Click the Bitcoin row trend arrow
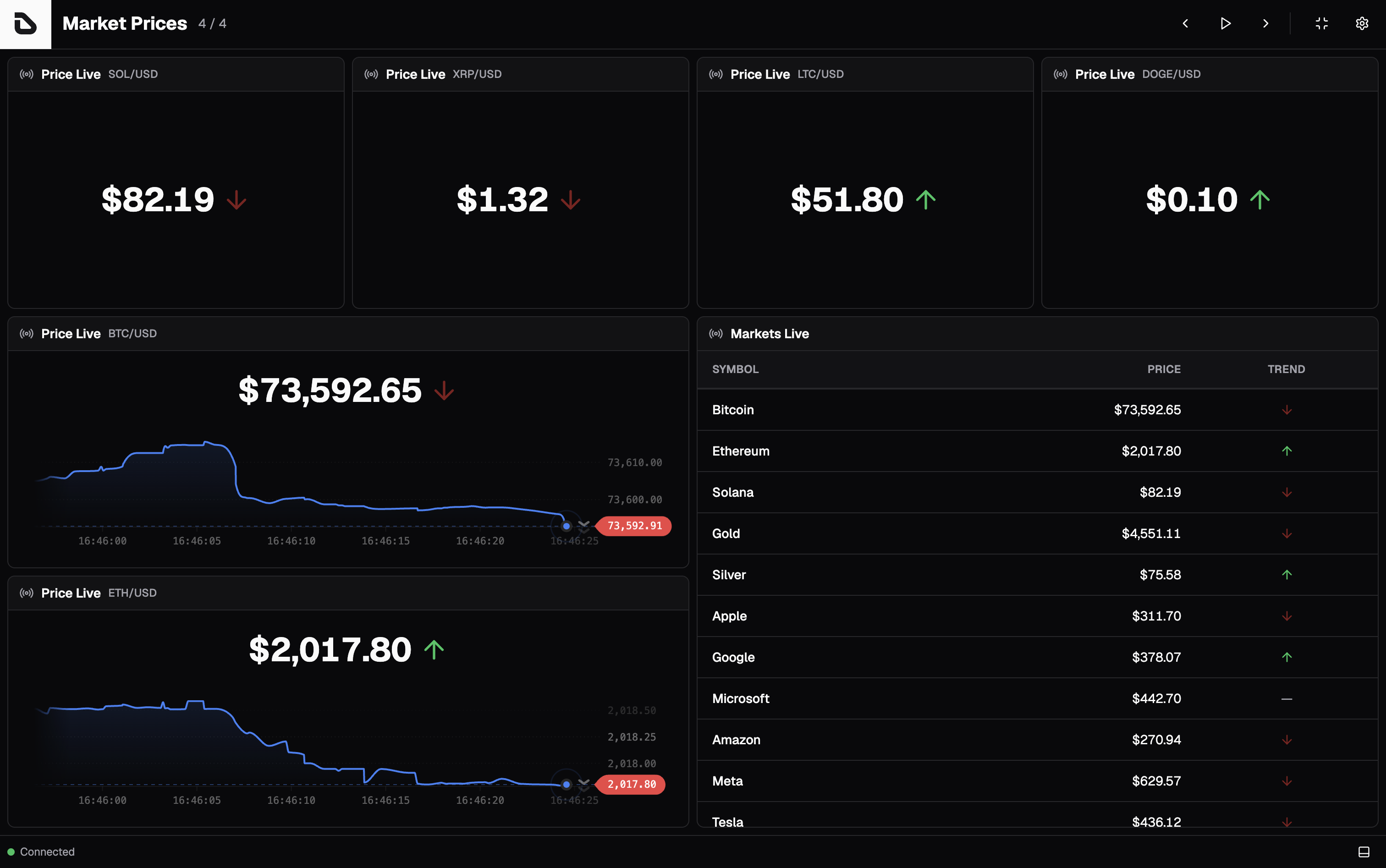Image resolution: width=1386 pixels, height=868 pixels. 1287,410
